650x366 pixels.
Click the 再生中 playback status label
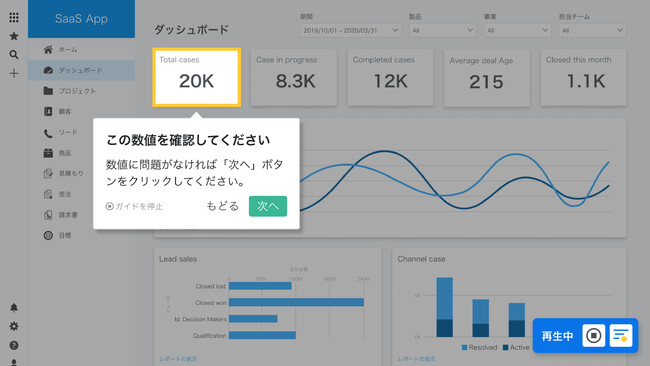click(x=557, y=336)
